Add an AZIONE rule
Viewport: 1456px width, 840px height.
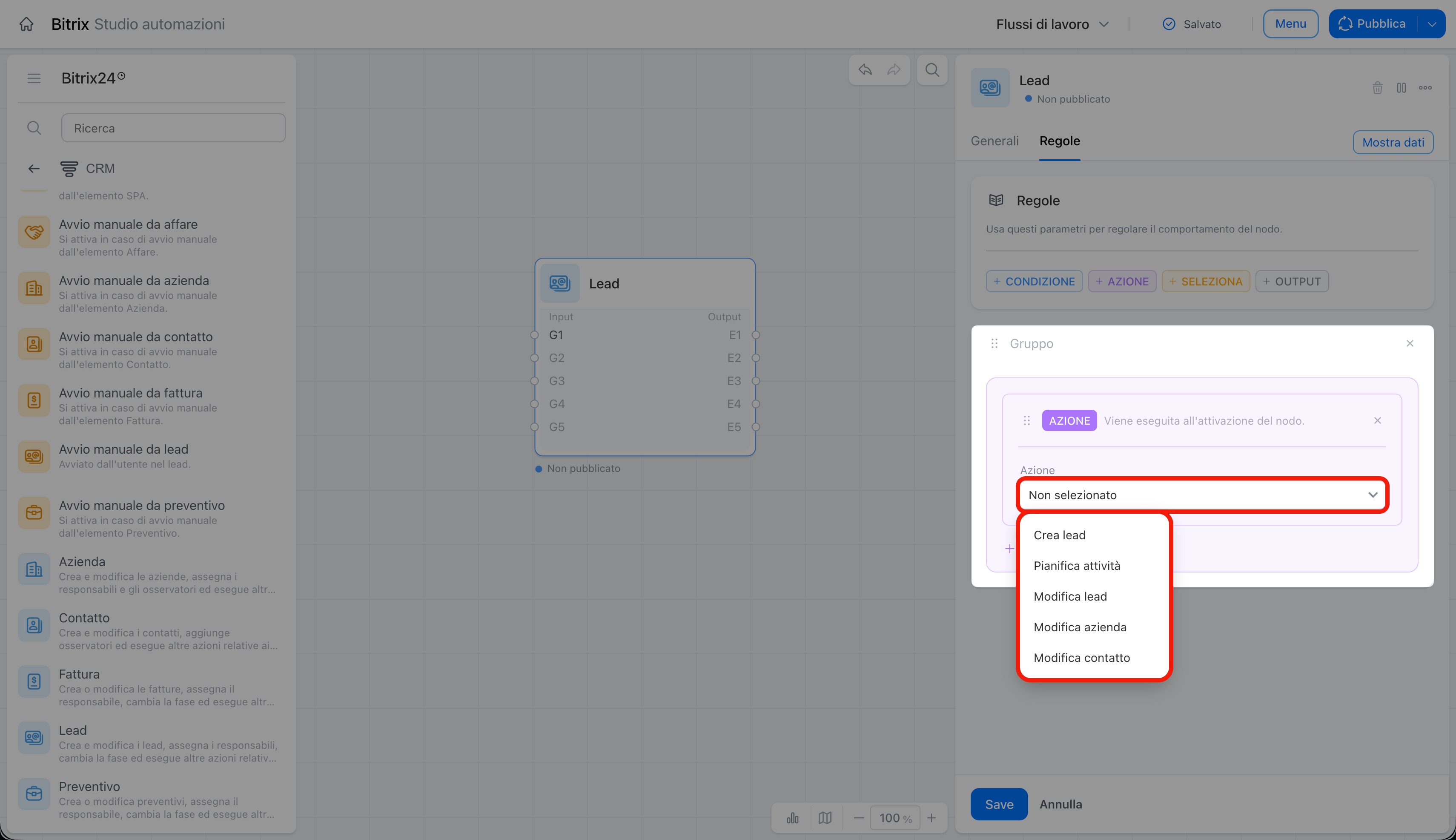coord(1122,282)
